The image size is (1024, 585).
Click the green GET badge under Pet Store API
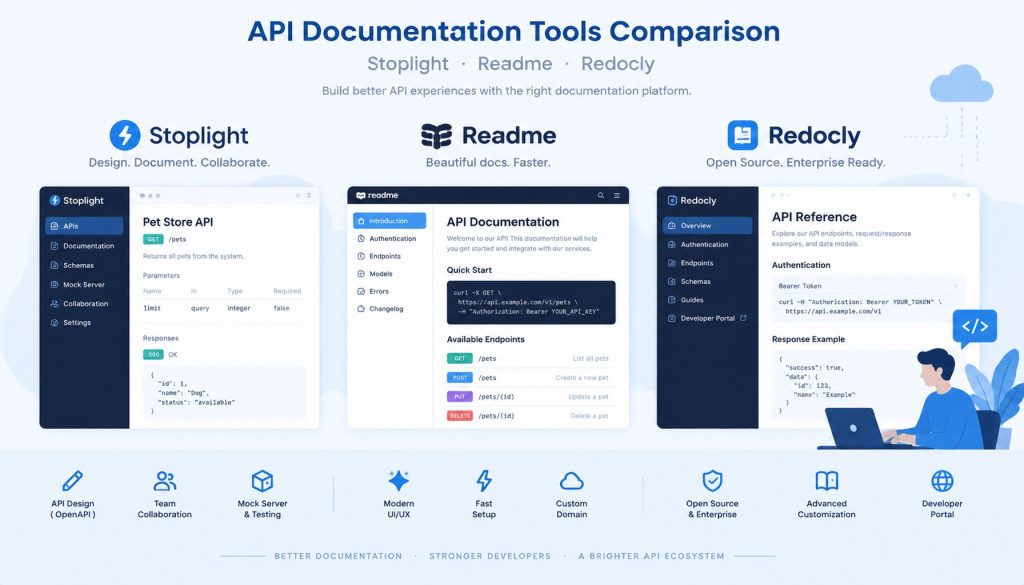[153, 240]
